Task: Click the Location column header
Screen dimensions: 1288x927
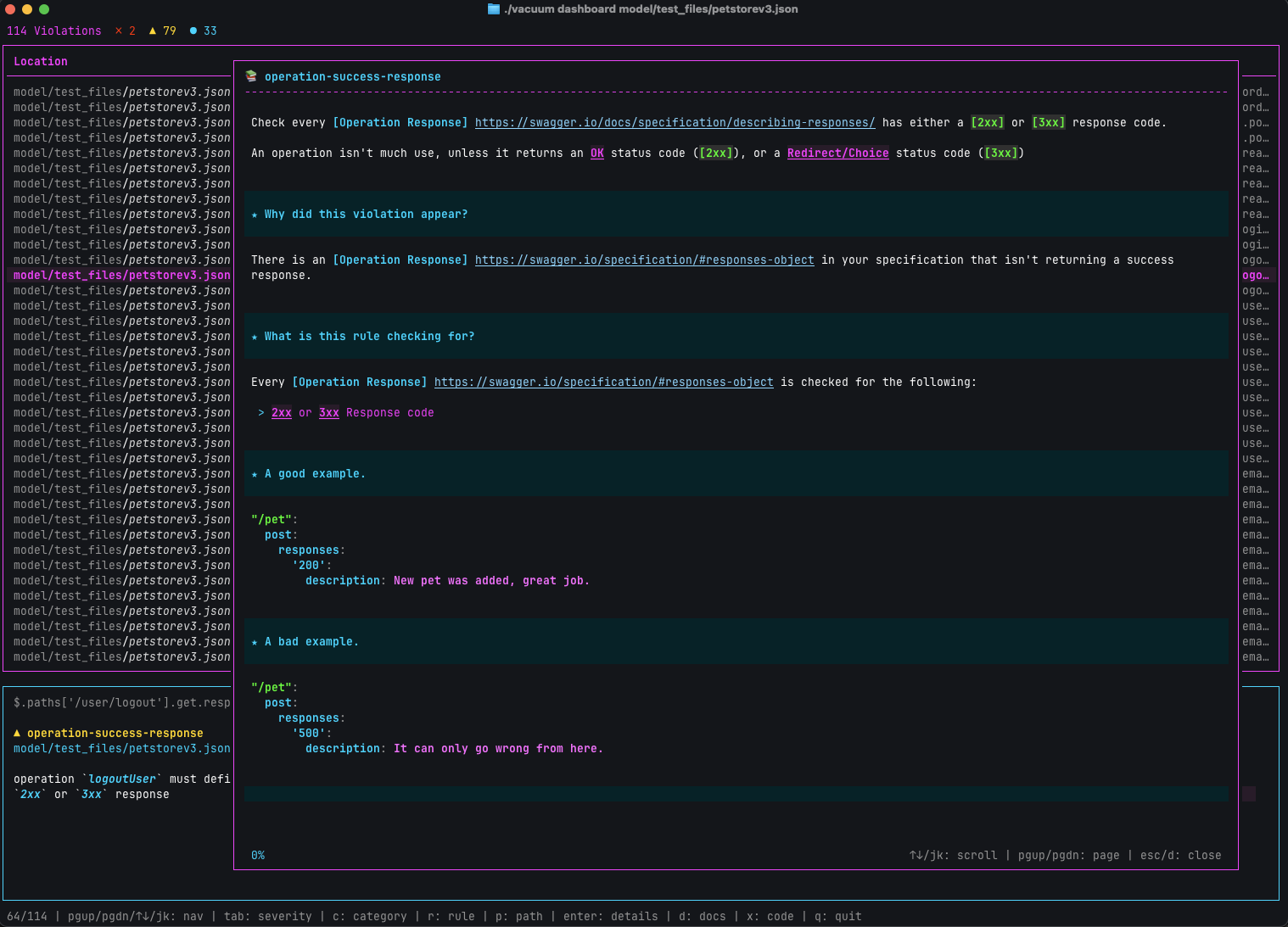Action: (x=41, y=61)
